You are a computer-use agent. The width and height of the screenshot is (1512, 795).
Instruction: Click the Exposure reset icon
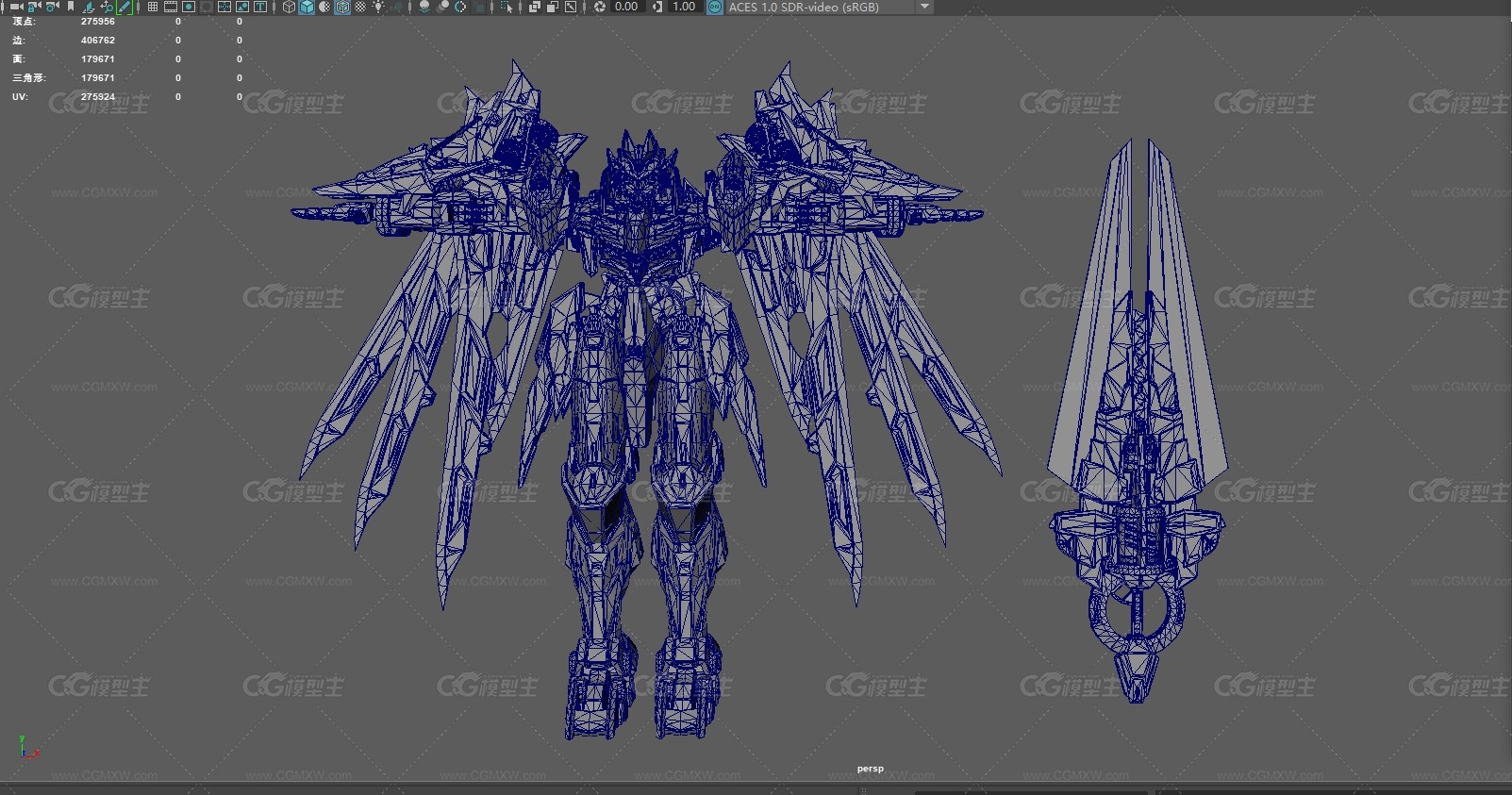[600, 7]
